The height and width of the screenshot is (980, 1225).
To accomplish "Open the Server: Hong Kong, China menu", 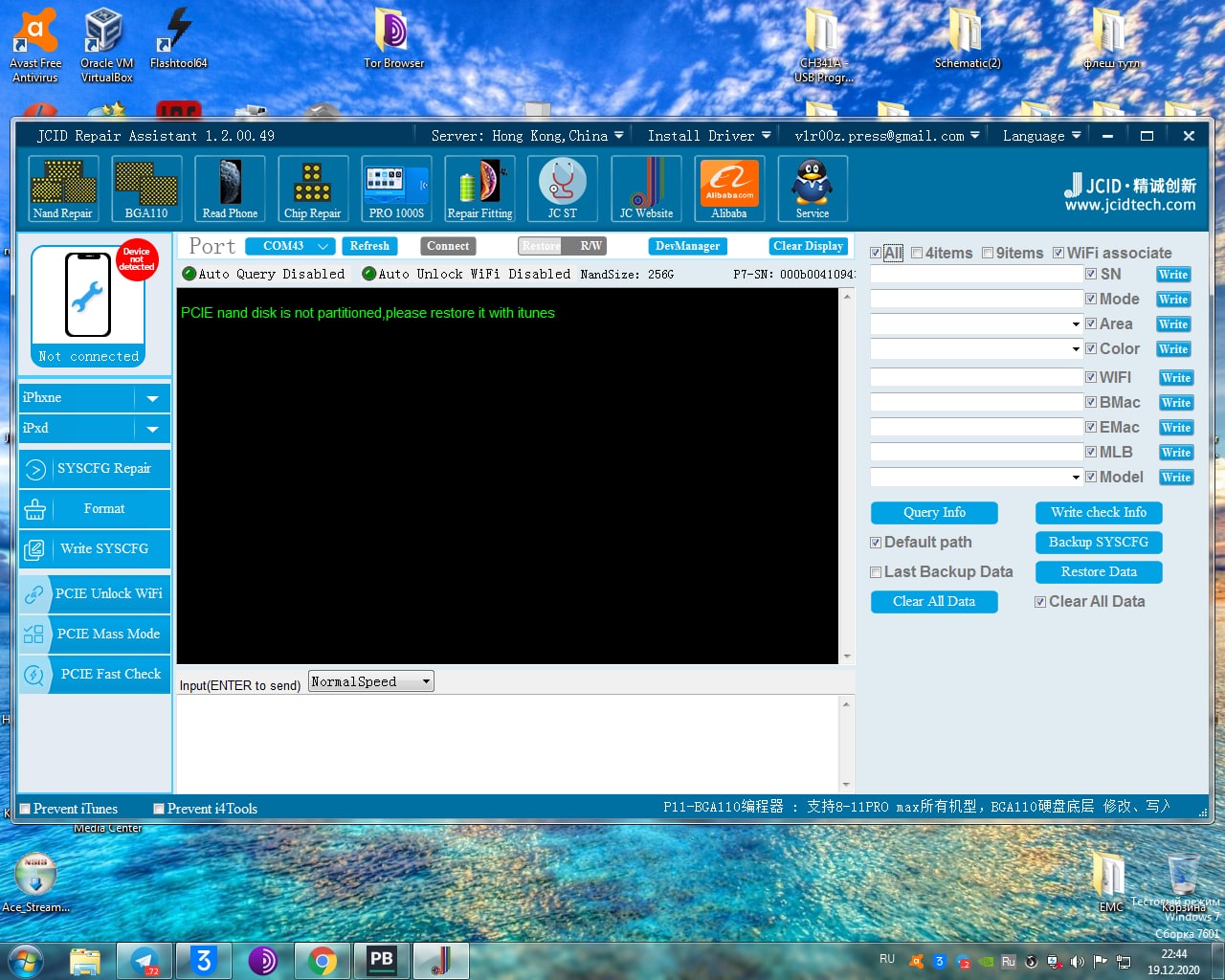I will coord(527,136).
